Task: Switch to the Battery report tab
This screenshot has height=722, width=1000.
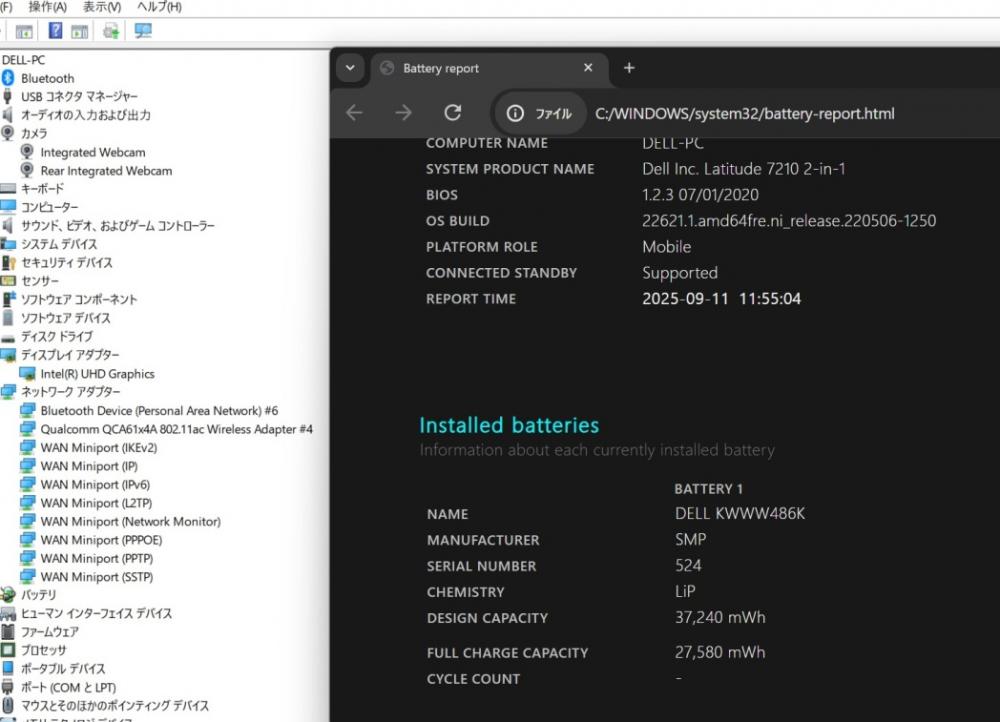Action: pyautogui.click(x=488, y=68)
